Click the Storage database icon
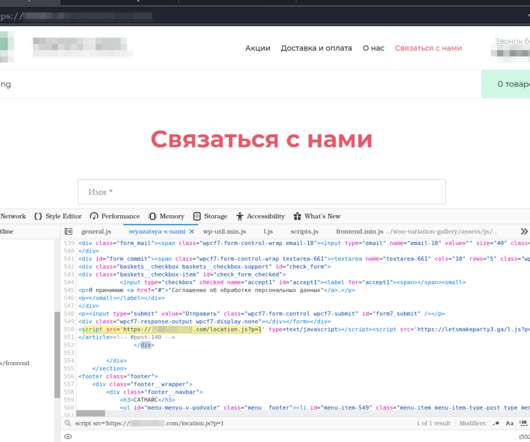The image size is (530, 442). [197, 216]
